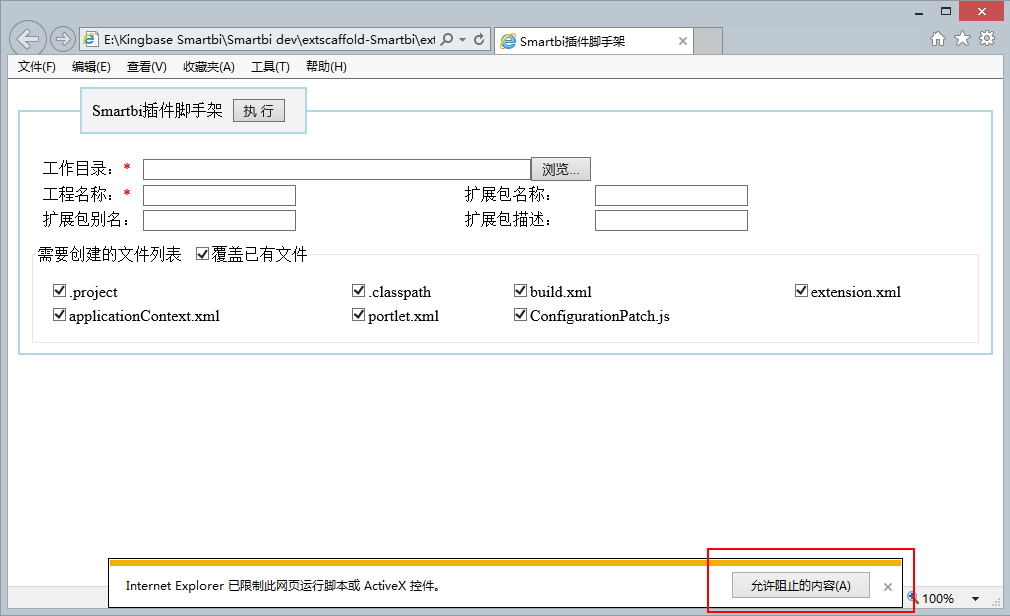
Task: Open a new blank tab
Action: (x=708, y=41)
